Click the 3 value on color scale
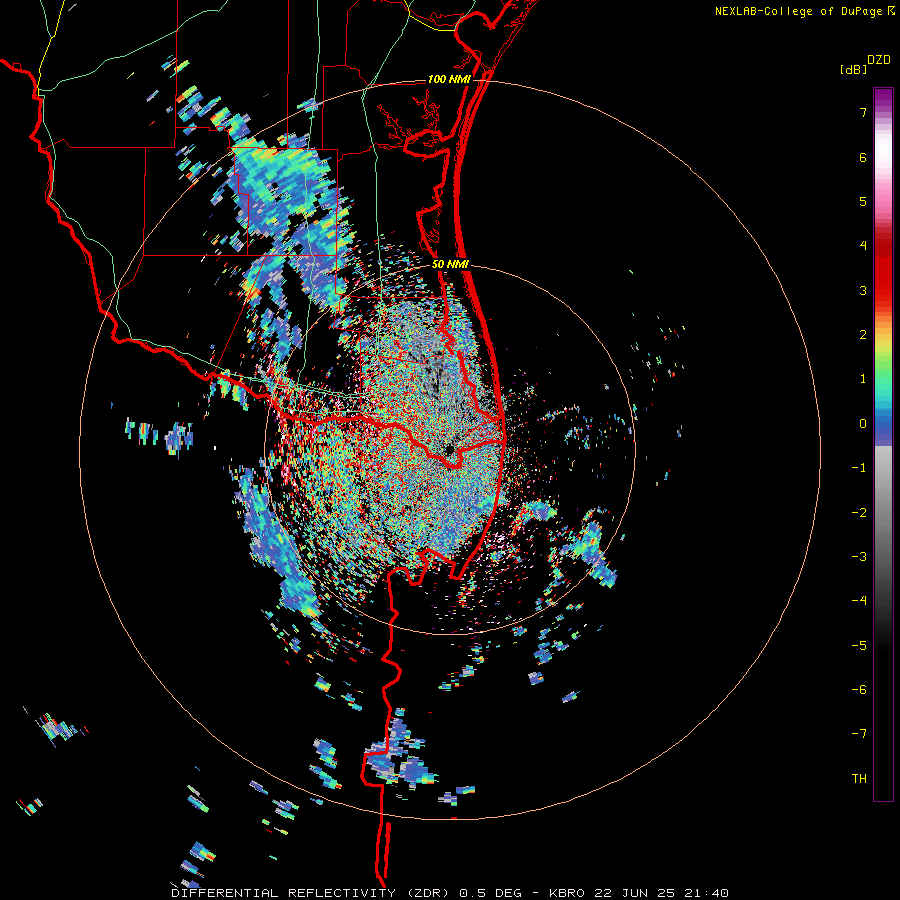900x900 pixels. [863, 290]
